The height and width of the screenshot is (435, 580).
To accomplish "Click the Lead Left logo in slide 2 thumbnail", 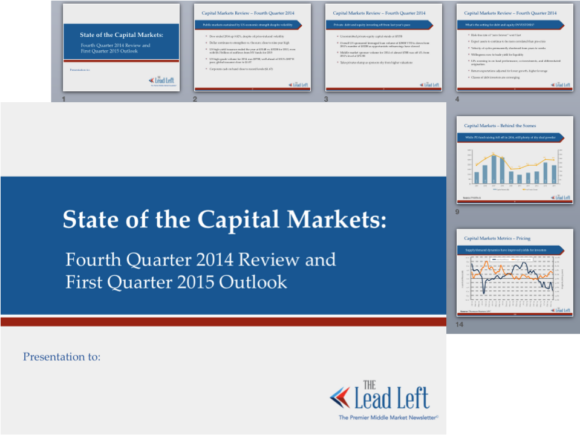I will coord(298,85).
